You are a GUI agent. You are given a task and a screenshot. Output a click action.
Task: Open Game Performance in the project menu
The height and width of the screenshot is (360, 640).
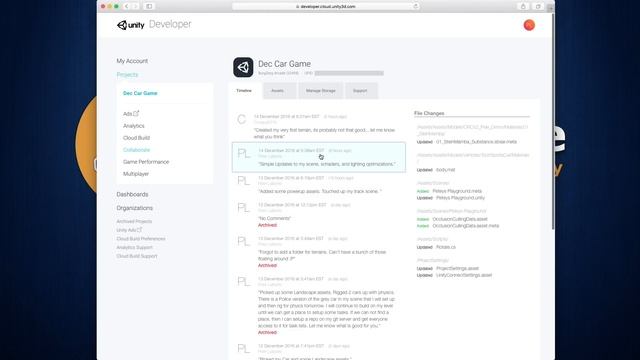(x=146, y=162)
